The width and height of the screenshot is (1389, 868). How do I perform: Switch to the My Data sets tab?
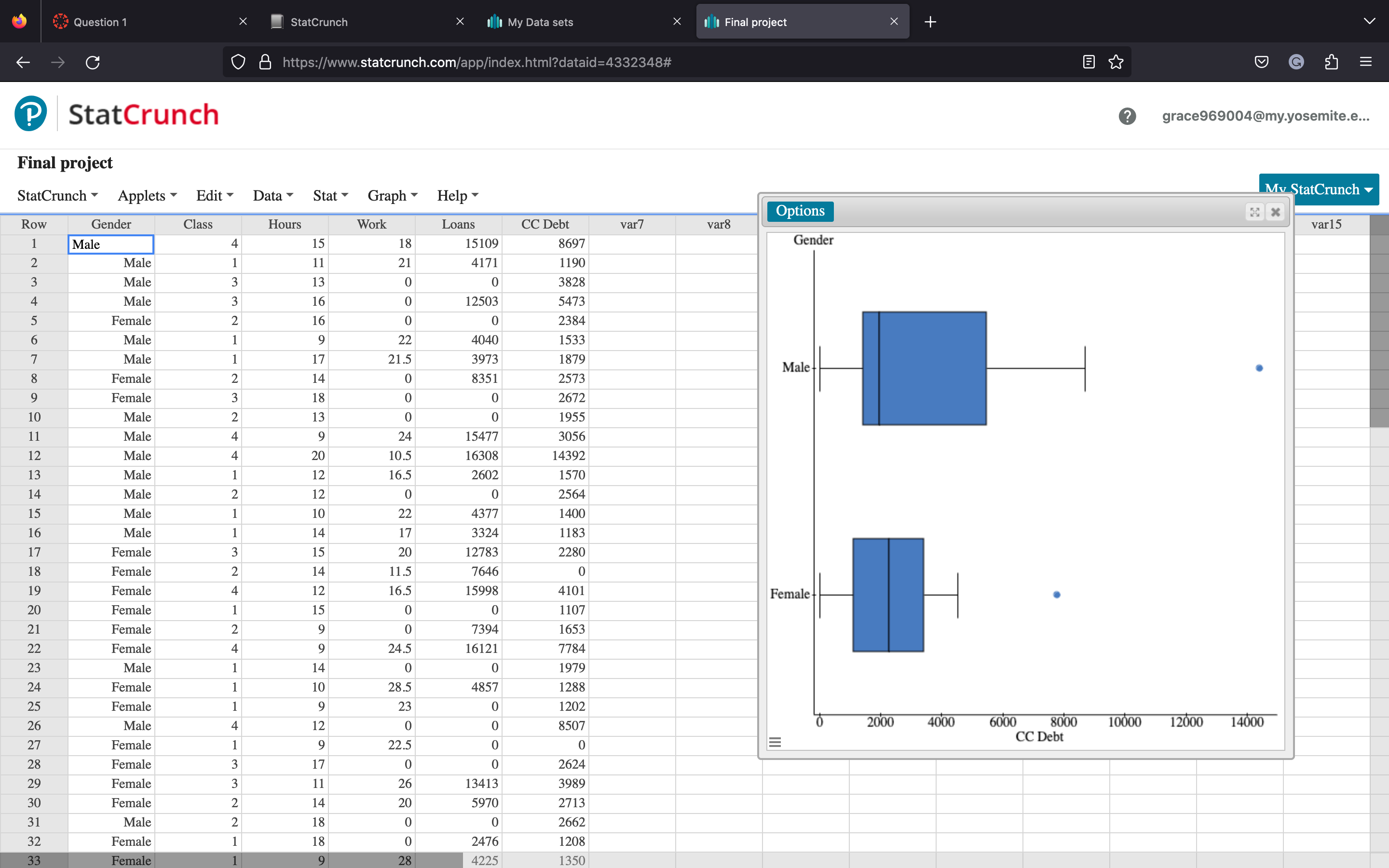(x=540, y=22)
